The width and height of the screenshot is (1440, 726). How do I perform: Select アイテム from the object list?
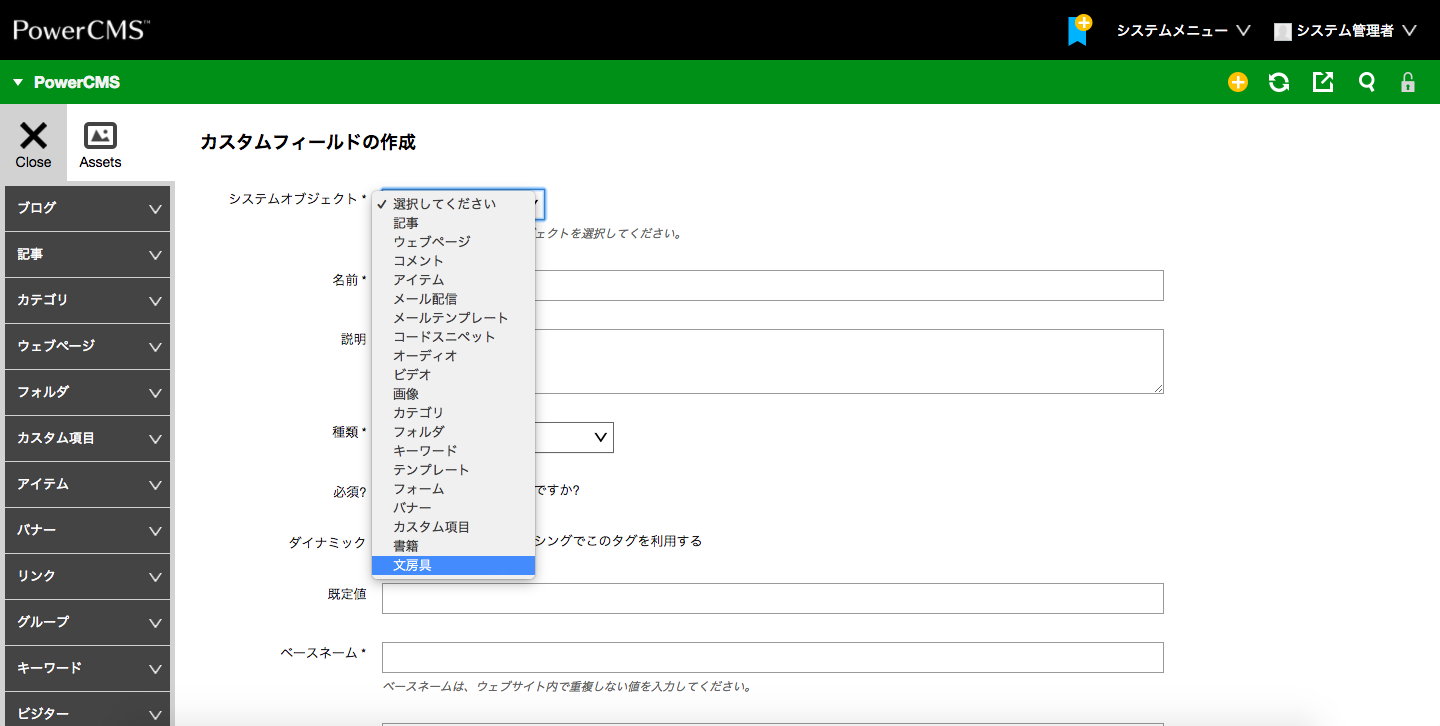tap(453, 280)
